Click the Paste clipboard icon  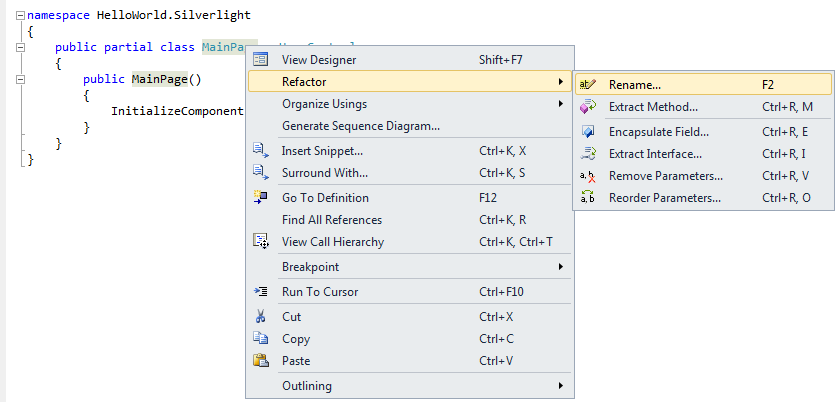pos(261,360)
